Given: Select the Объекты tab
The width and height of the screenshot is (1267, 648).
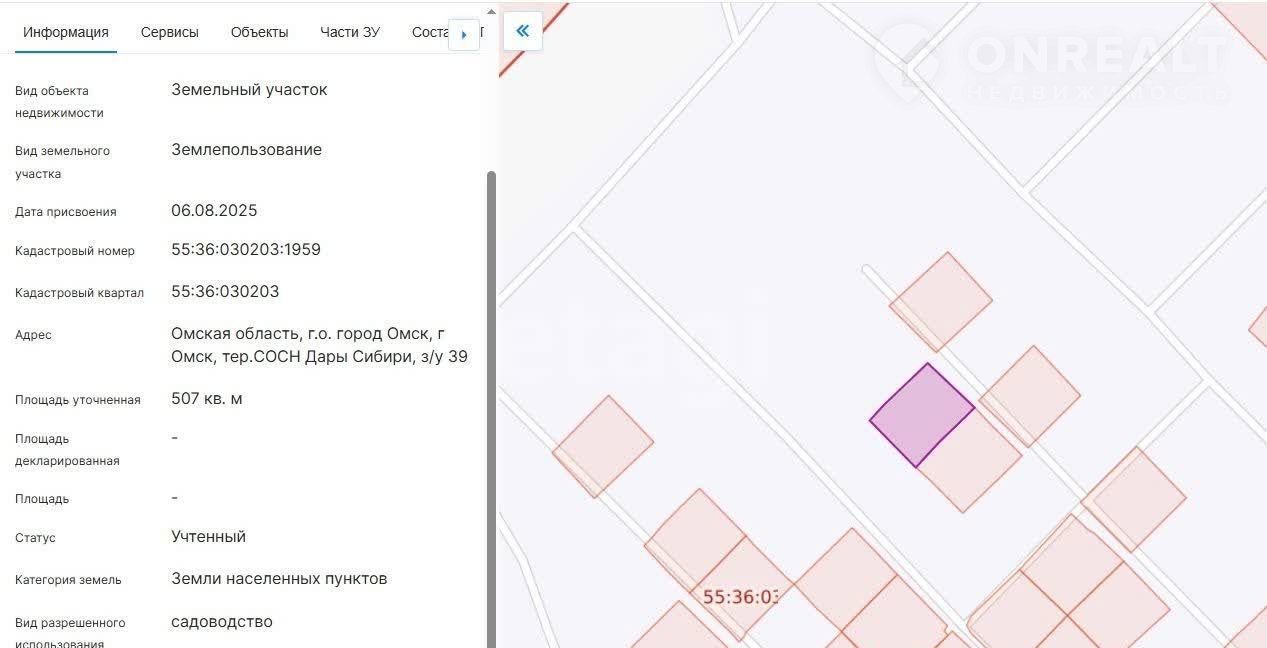Looking at the screenshot, I should (259, 32).
